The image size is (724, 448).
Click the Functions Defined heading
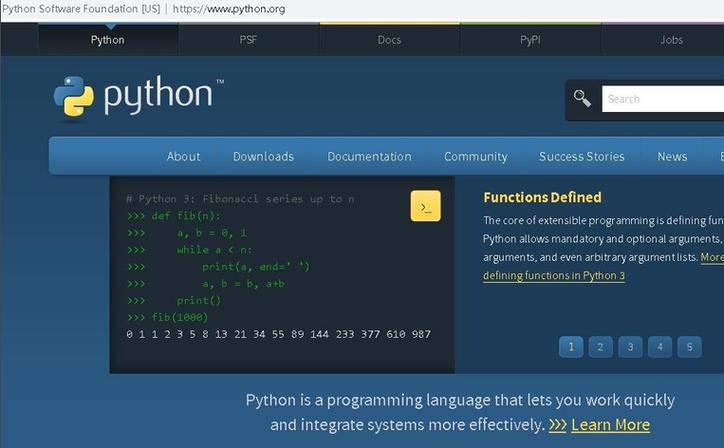click(542, 197)
